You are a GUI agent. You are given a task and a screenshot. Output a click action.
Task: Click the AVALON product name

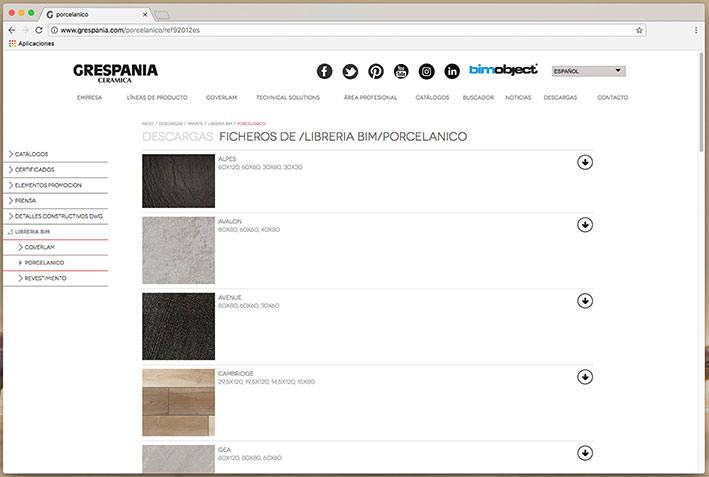click(x=230, y=221)
